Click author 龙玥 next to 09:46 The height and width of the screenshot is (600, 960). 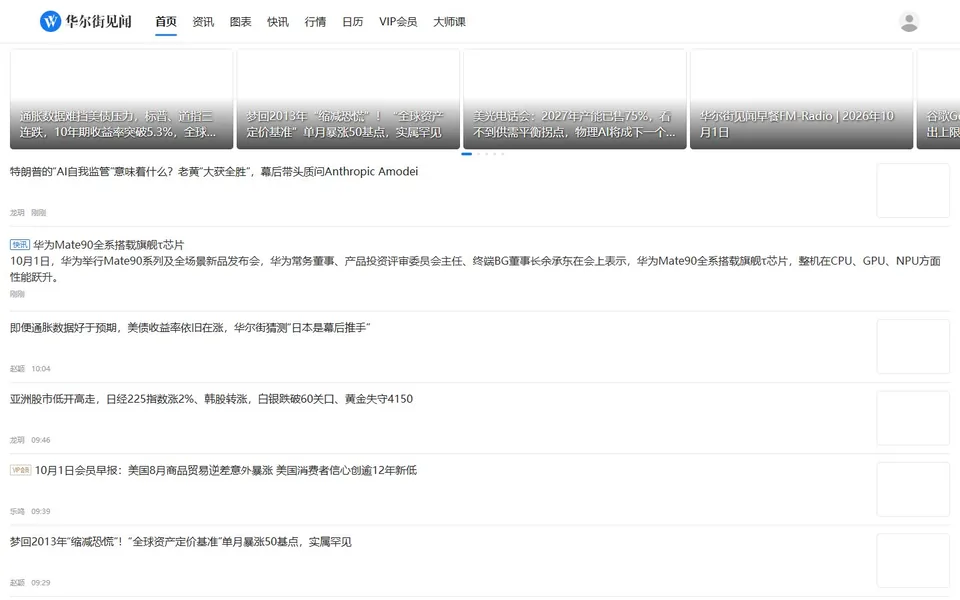(x=17, y=440)
